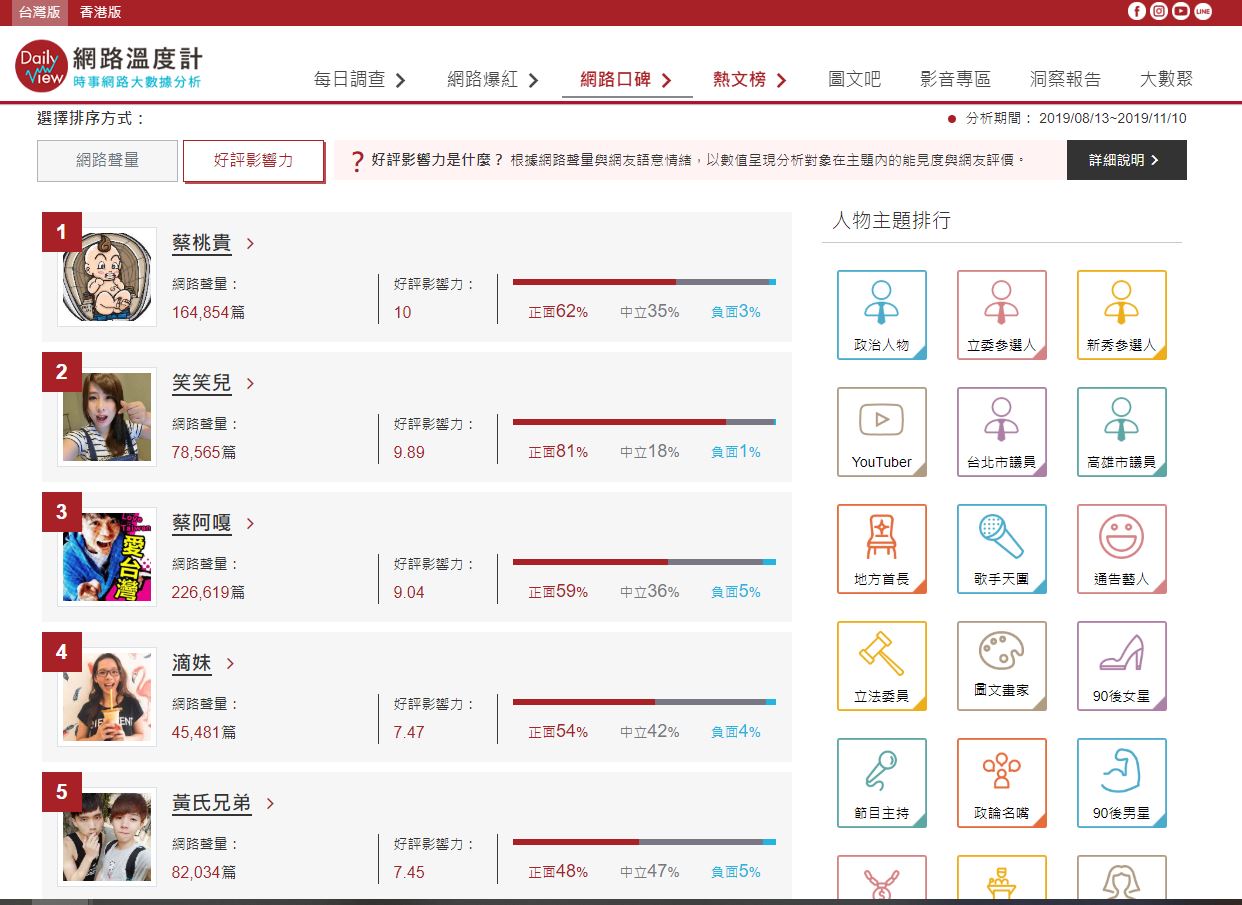
Task: Select the 政治人物 category icon
Action: (x=881, y=314)
